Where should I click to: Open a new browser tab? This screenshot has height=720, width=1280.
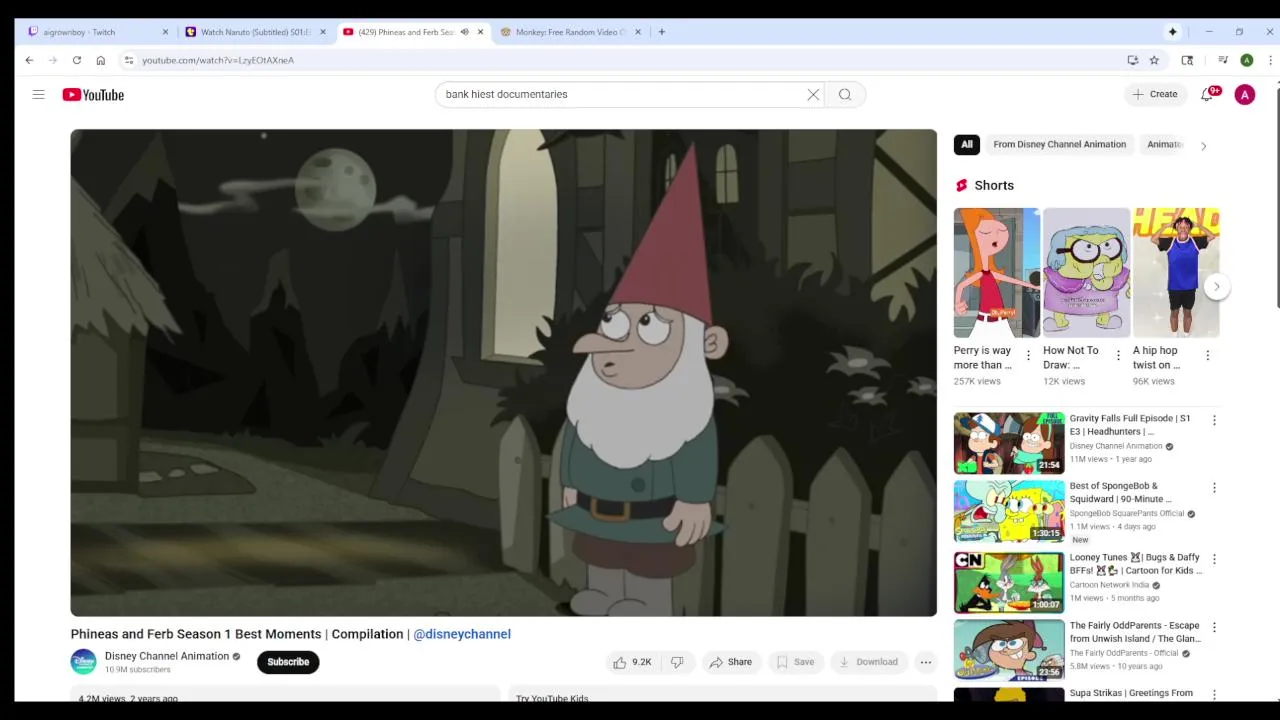pyautogui.click(x=661, y=32)
